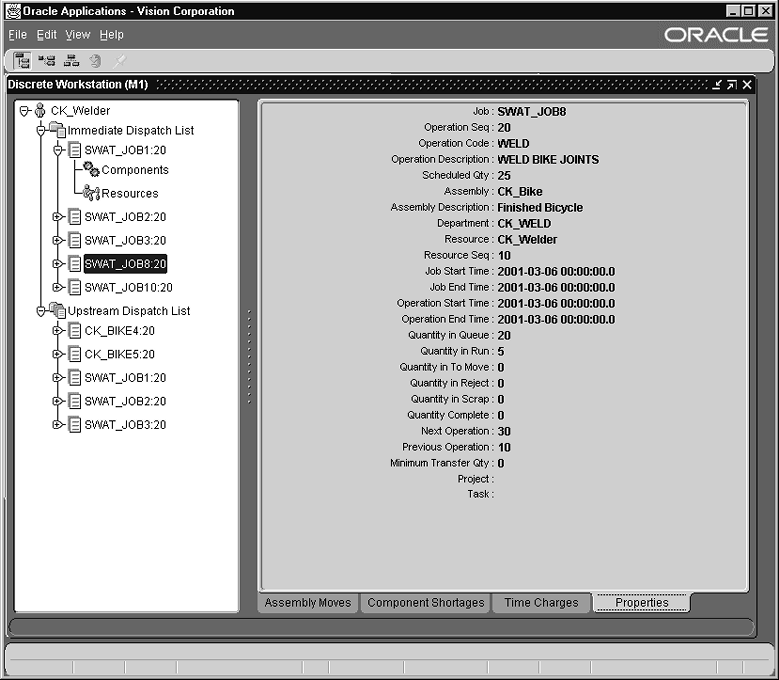
Task: Close the Discrete Workstation inner window
Action: (747, 84)
